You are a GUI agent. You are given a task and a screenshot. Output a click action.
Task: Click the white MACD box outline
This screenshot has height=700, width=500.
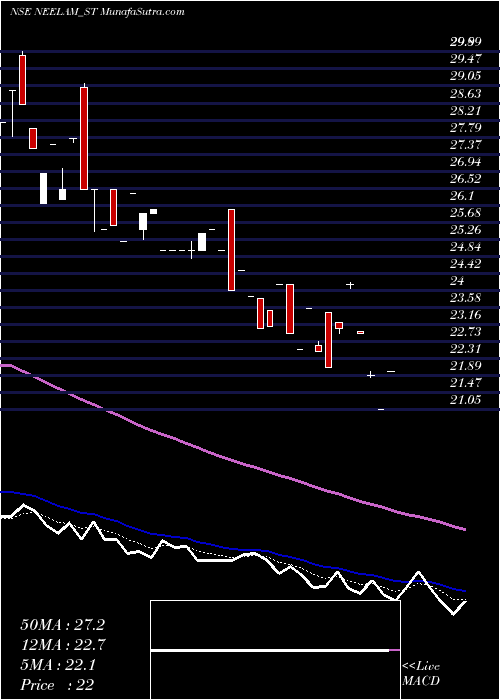coord(275,650)
